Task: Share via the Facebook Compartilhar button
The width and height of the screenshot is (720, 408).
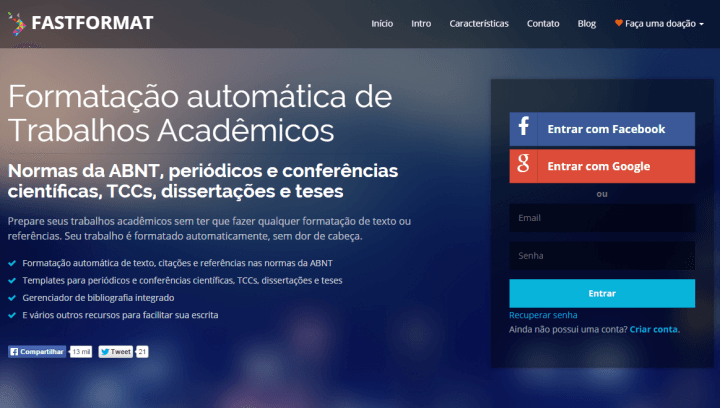Action: (37, 352)
